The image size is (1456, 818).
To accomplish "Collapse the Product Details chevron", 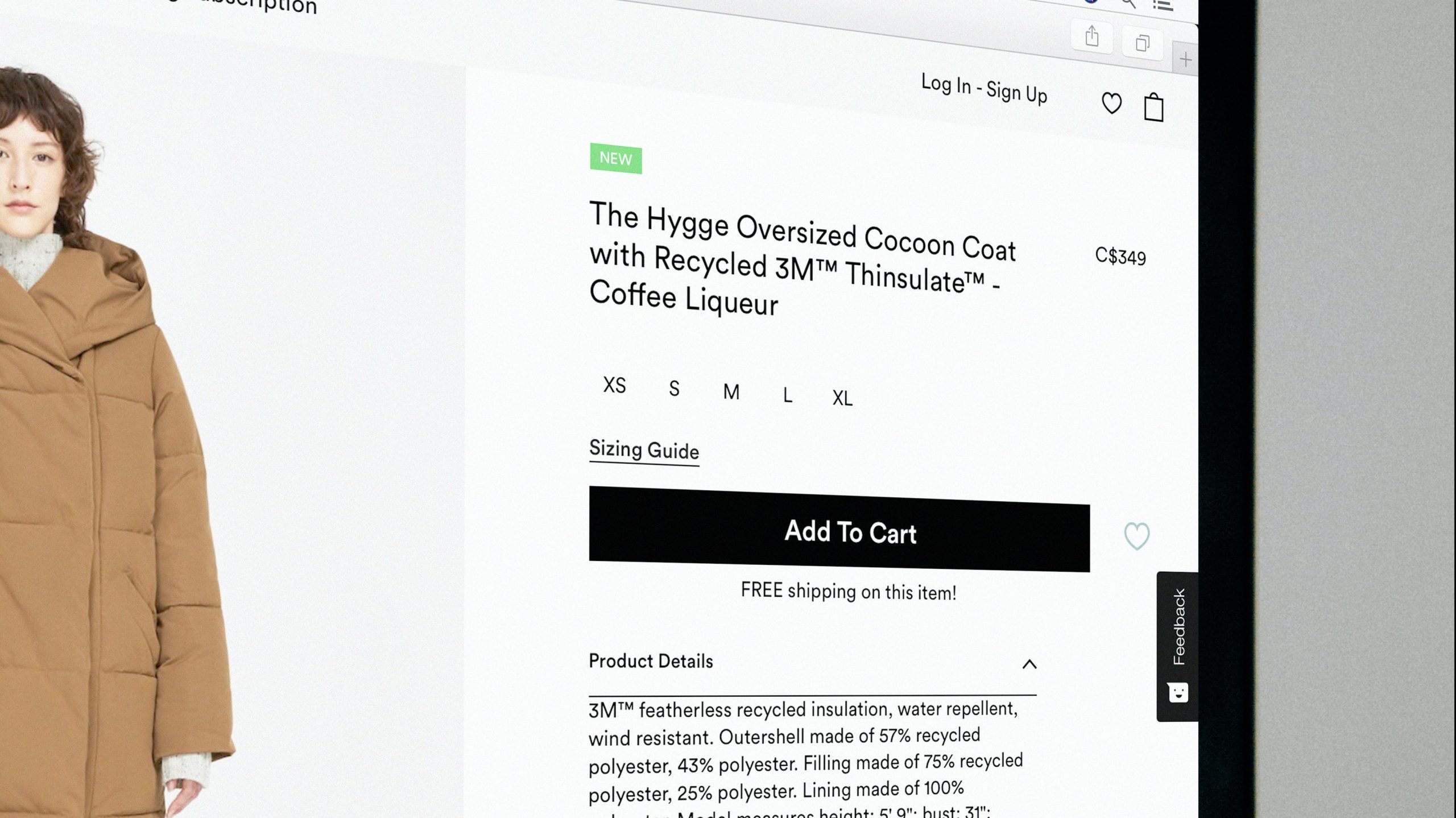I will tap(1029, 664).
